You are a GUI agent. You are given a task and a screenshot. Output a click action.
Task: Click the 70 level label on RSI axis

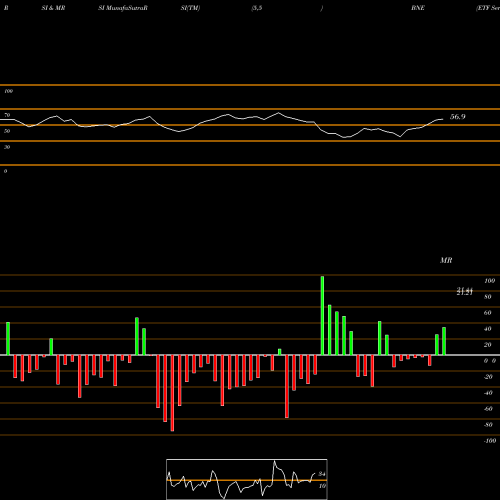(x=7, y=115)
